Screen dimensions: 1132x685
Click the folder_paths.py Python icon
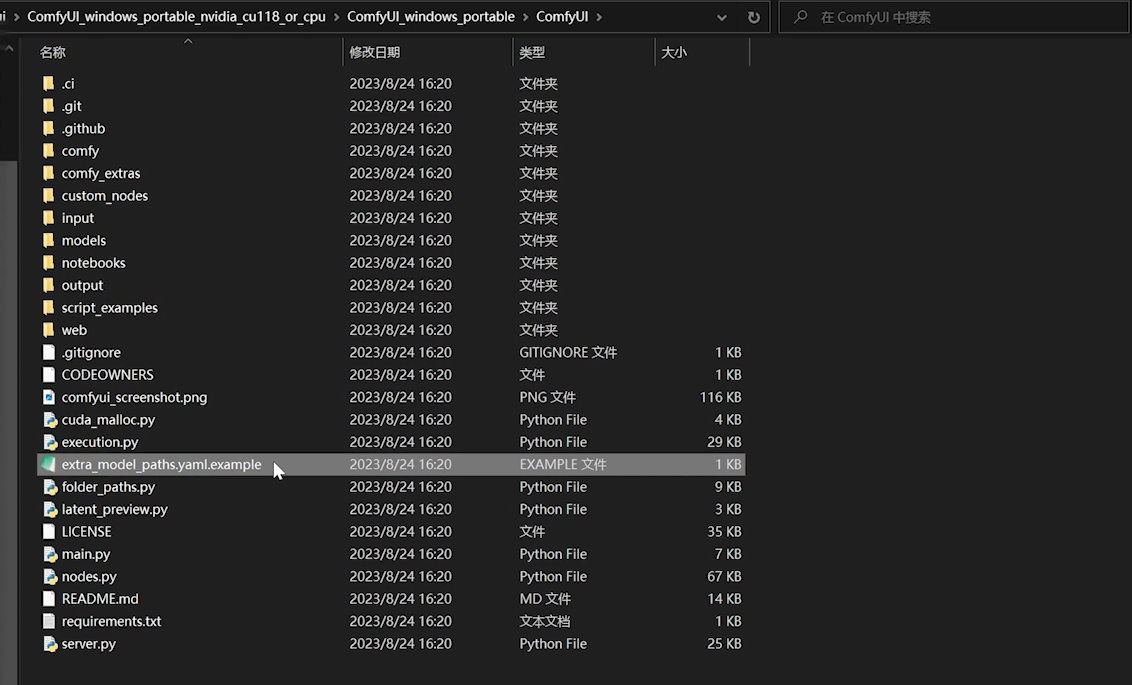[x=49, y=487]
